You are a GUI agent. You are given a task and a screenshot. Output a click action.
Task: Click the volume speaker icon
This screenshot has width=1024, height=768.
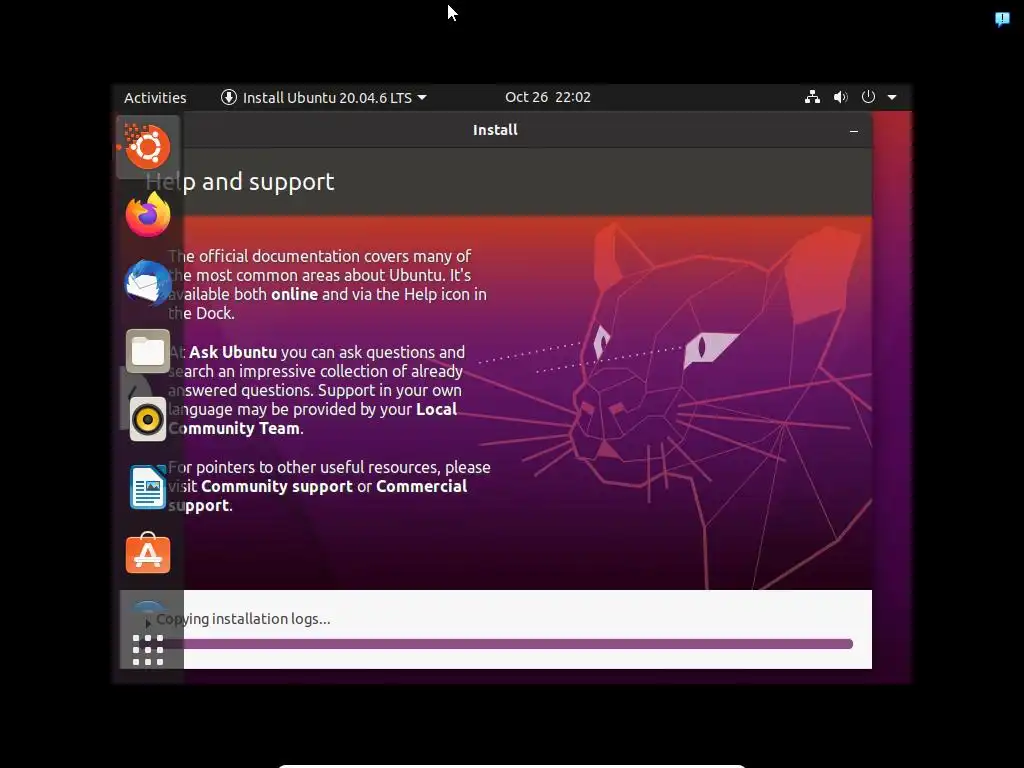coord(840,97)
